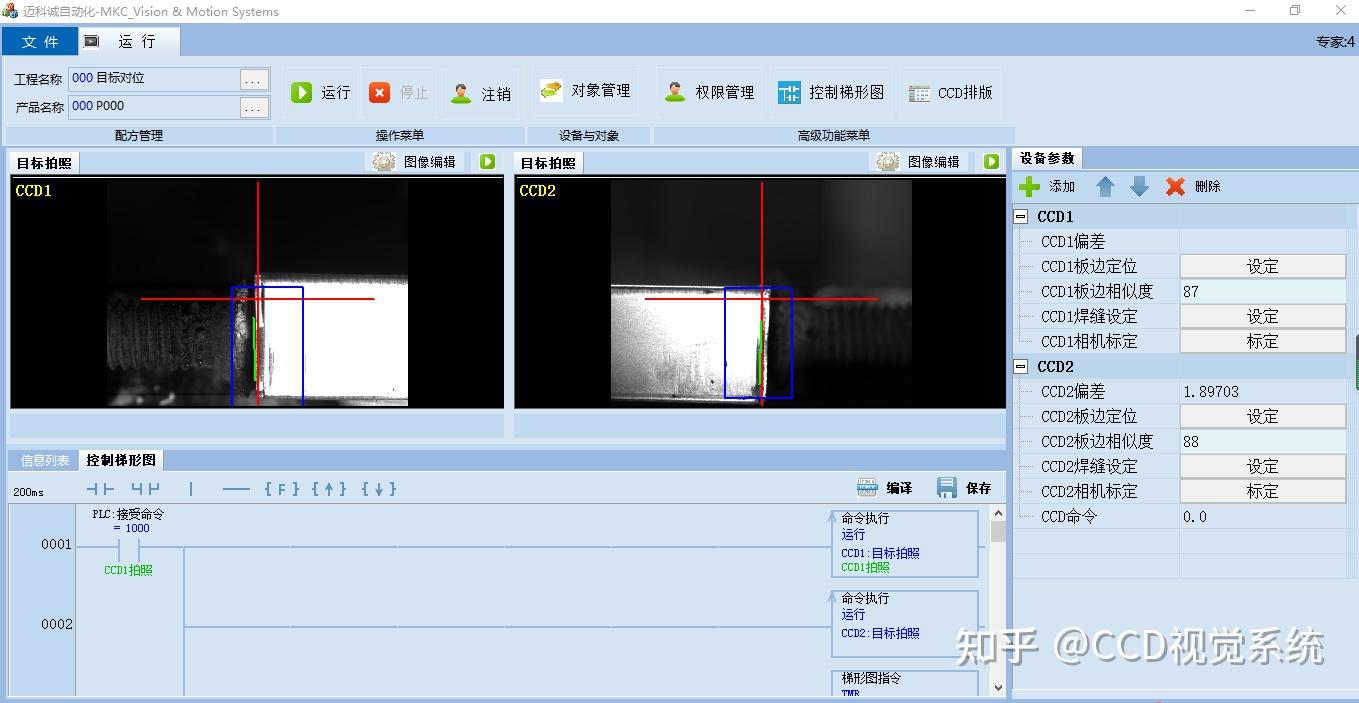Image resolution: width=1359 pixels, height=703 pixels.
Task: Click the red 停止 stop icon
Action: click(379, 92)
